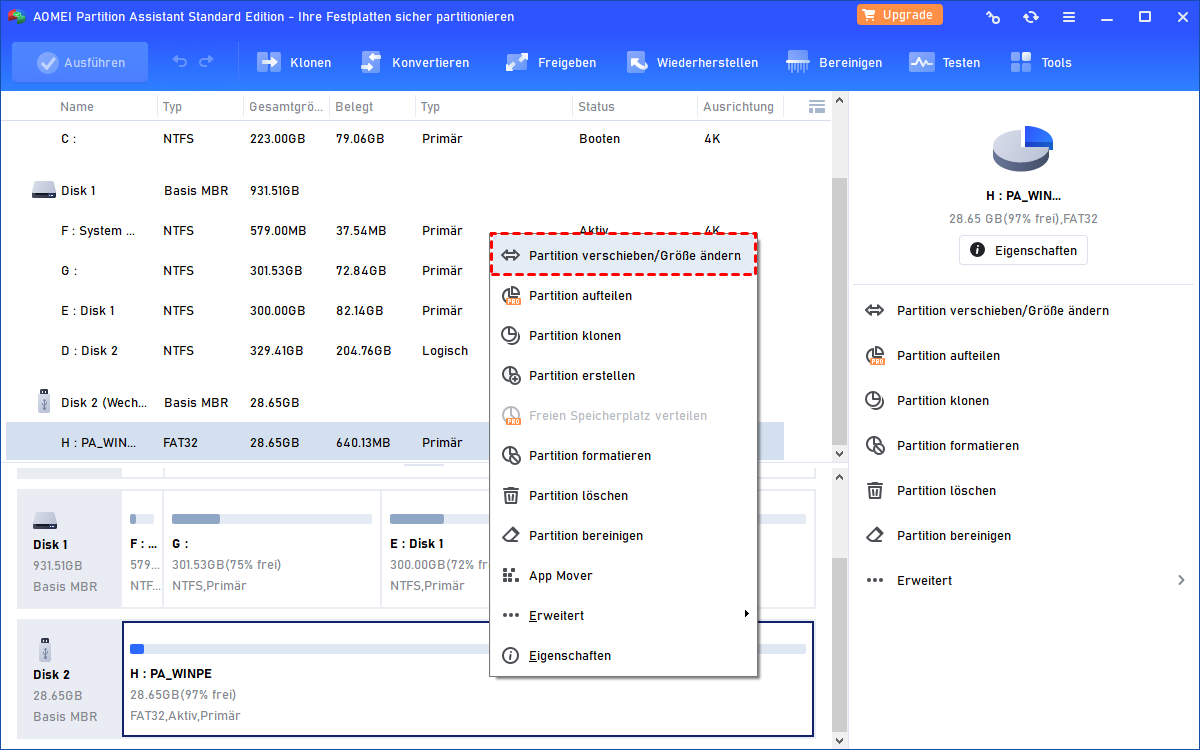Image resolution: width=1200 pixels, height=750 pixels.
Task: Open the Tools menu in toolbar
Action: pyautogui.click(x=1041, y=62)
